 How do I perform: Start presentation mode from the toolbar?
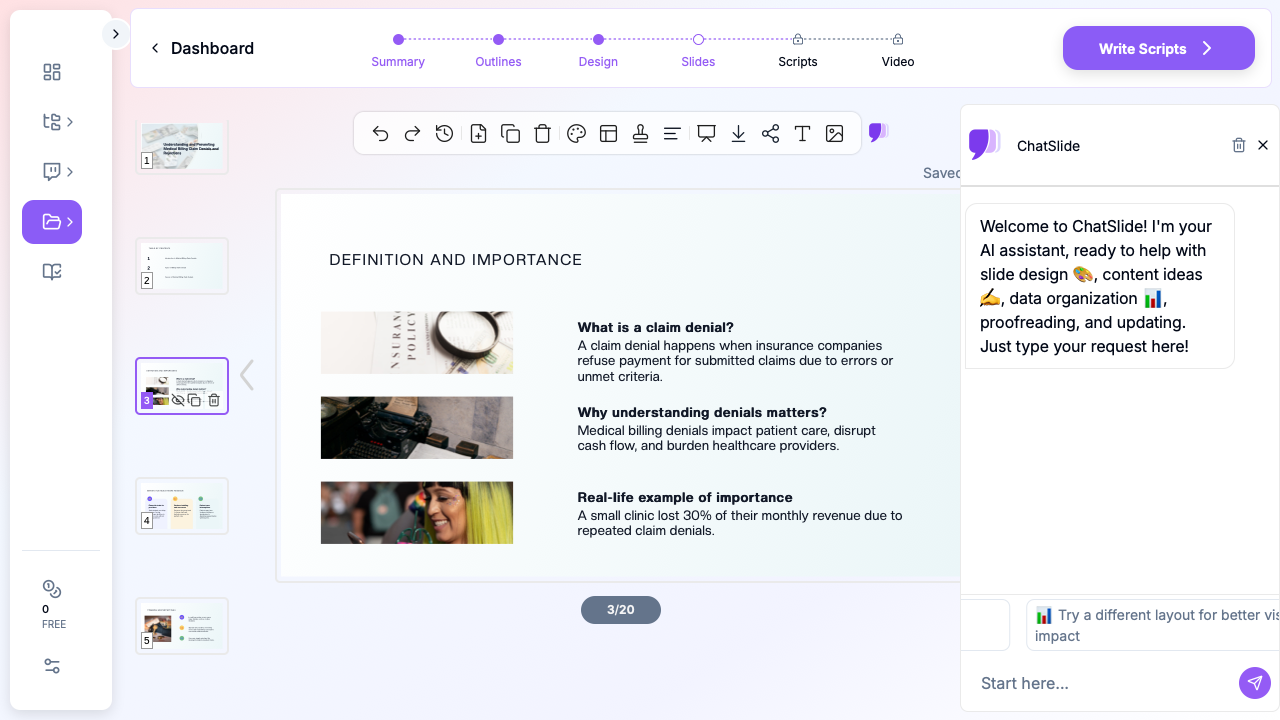point(706,134)
